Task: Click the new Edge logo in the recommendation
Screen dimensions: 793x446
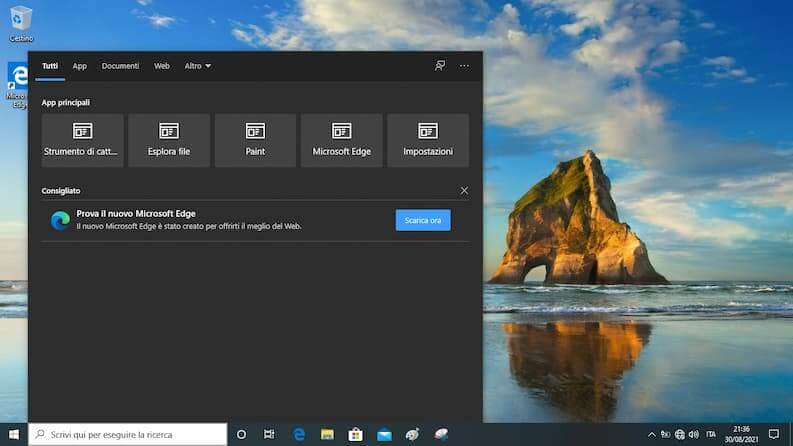Action: [x=60, y=220]
